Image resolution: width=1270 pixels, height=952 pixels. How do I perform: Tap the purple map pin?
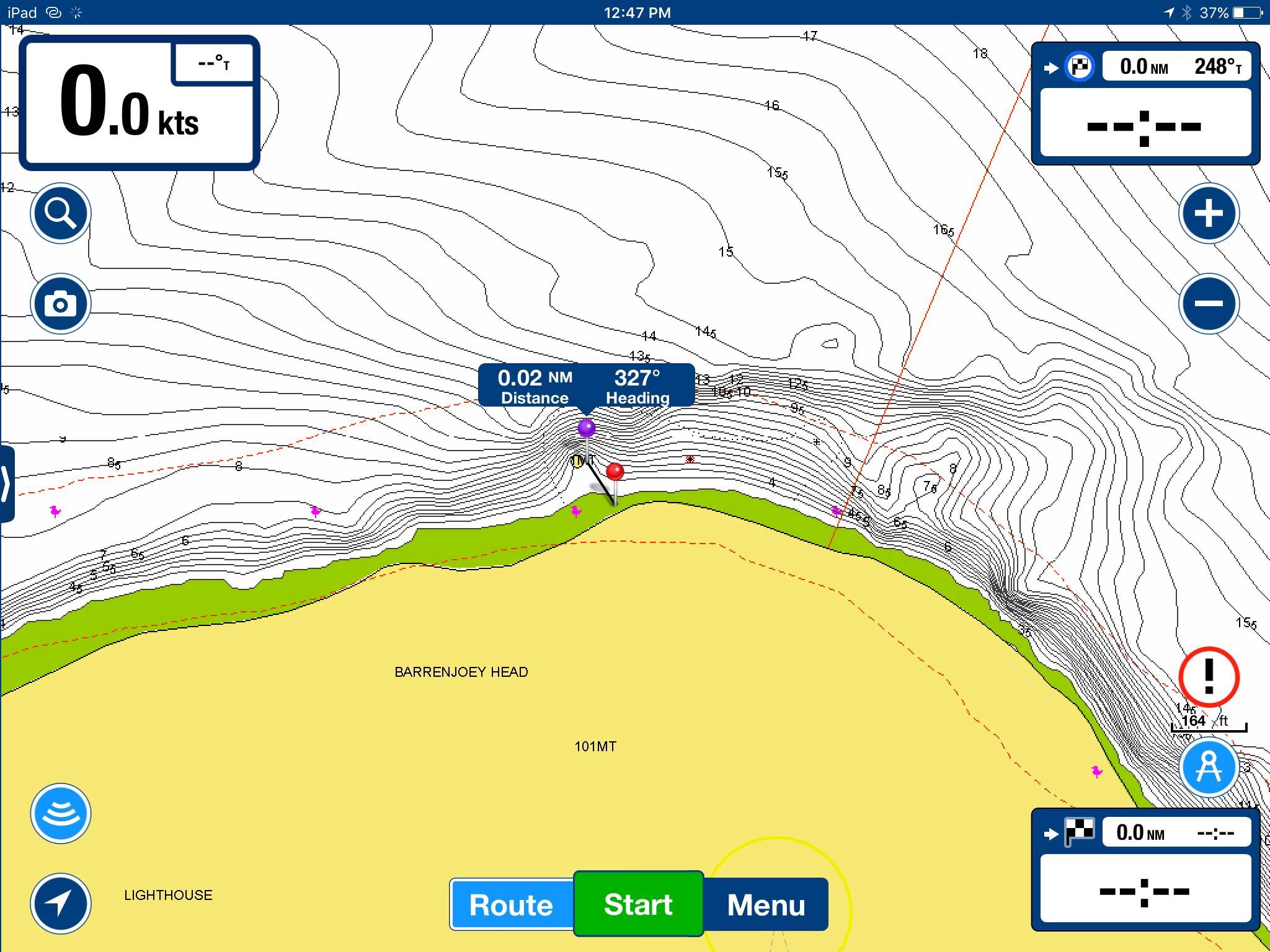click(x=586, y=428)
